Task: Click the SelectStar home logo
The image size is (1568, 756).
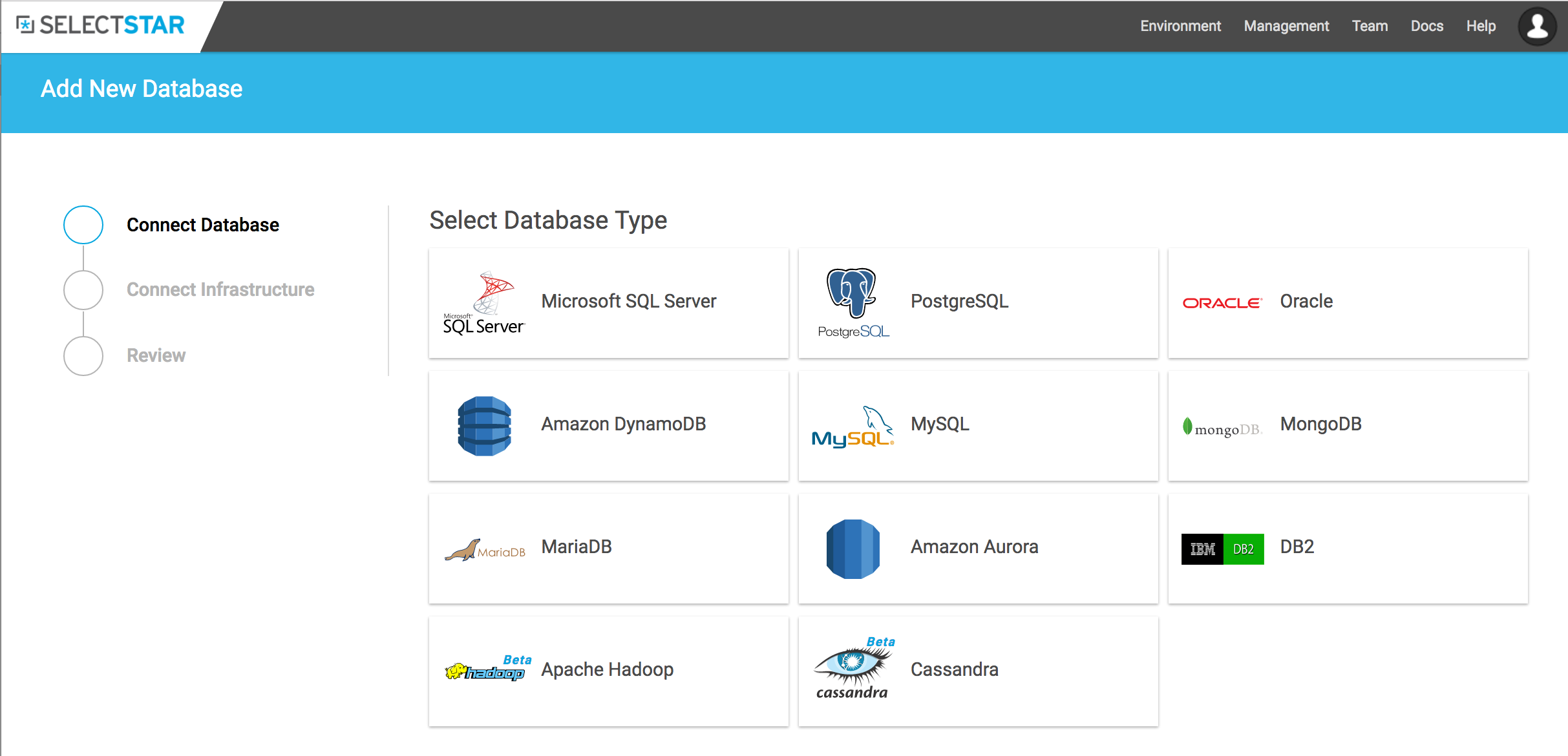Action: 101,25
